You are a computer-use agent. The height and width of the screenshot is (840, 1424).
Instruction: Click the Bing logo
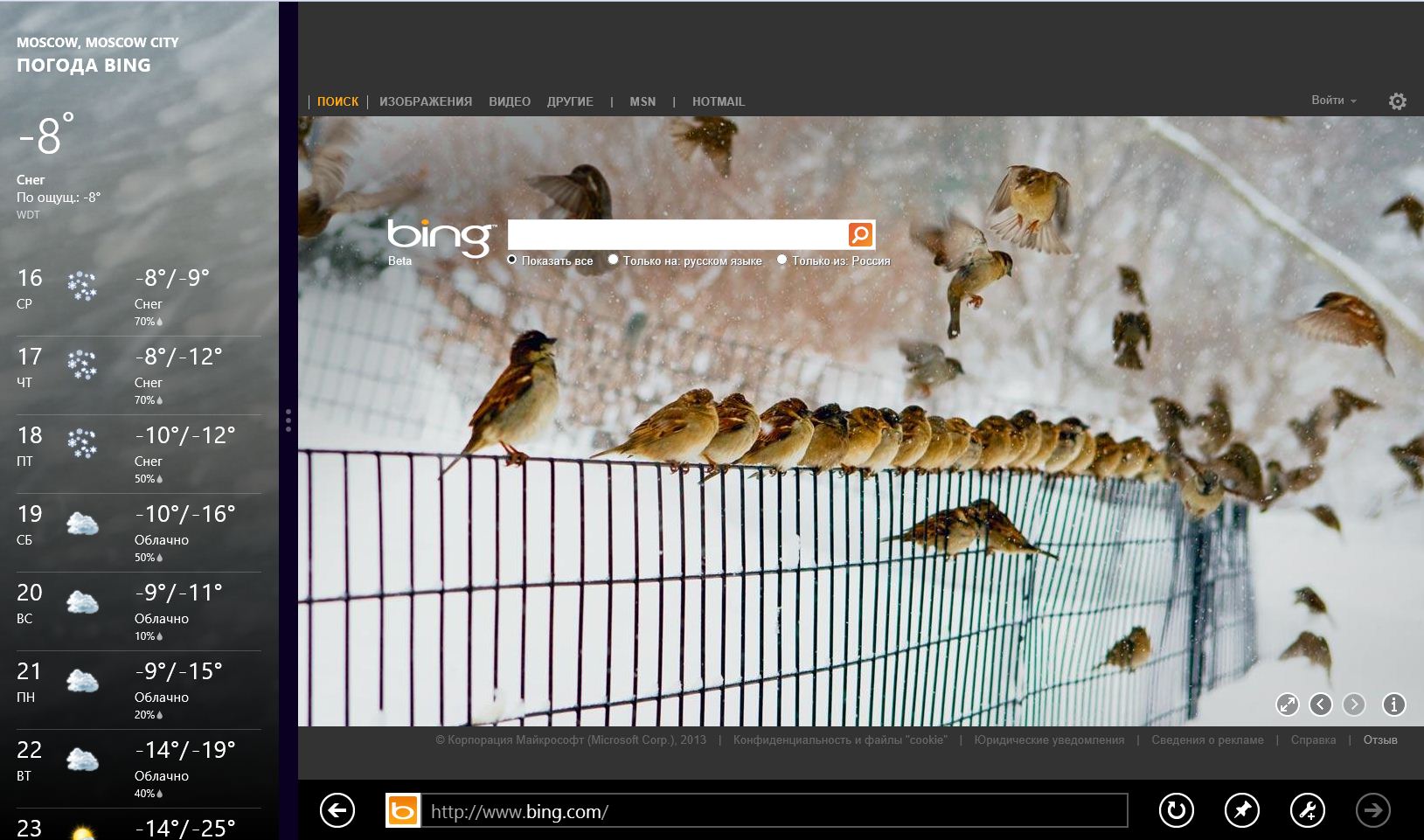click(441, 237)
